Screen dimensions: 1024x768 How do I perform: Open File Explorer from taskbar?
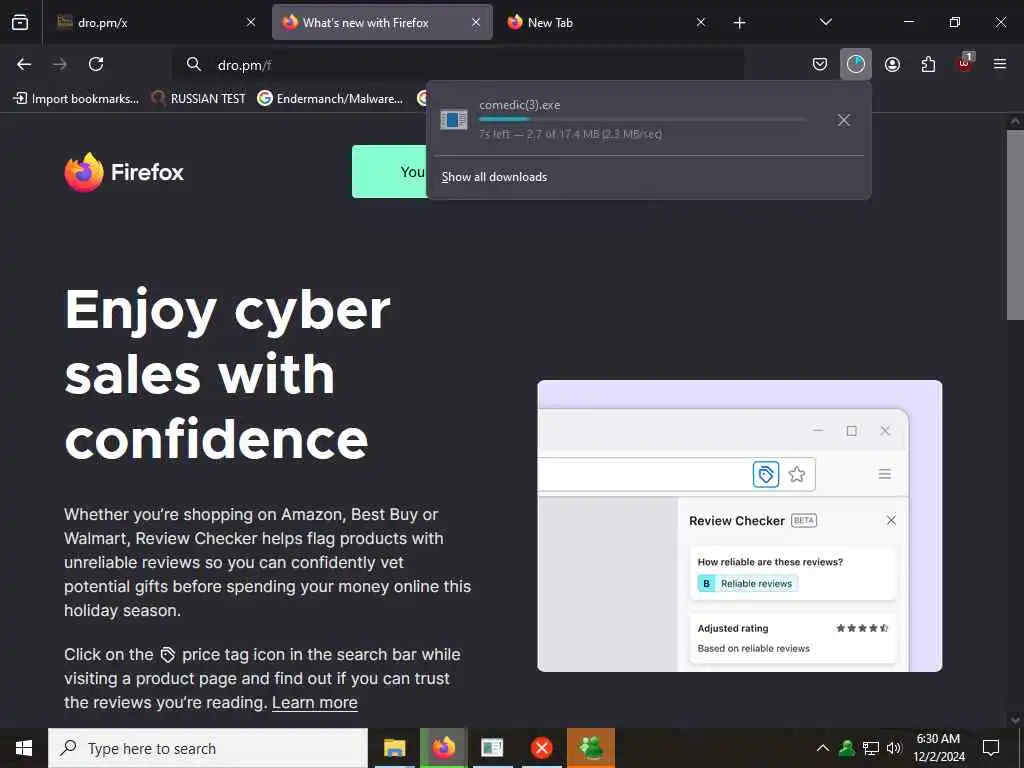[395, 748]
